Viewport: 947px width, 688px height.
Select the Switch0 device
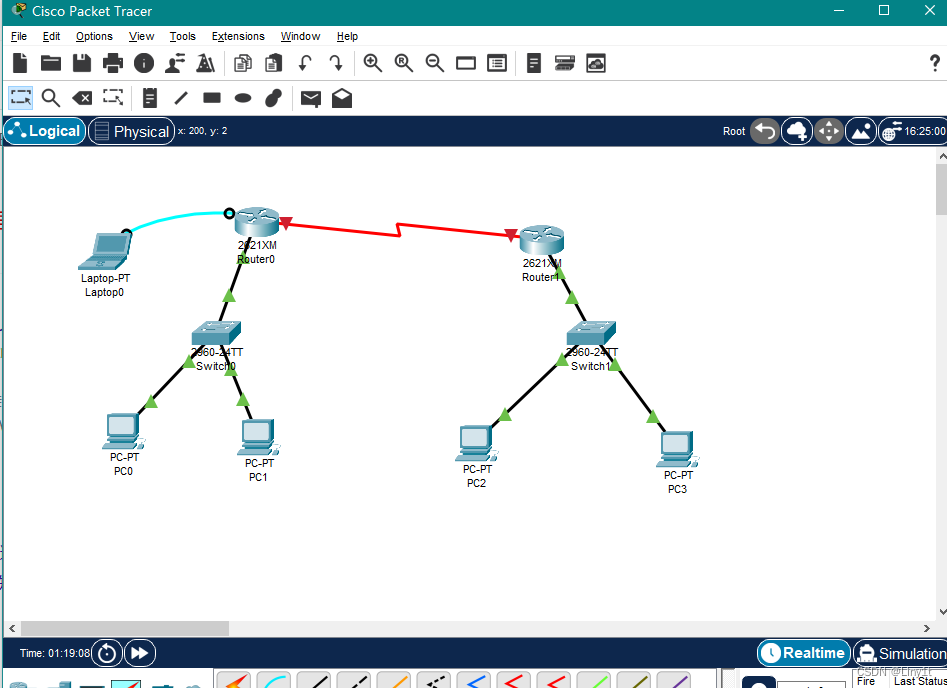[x=216, y=333]
